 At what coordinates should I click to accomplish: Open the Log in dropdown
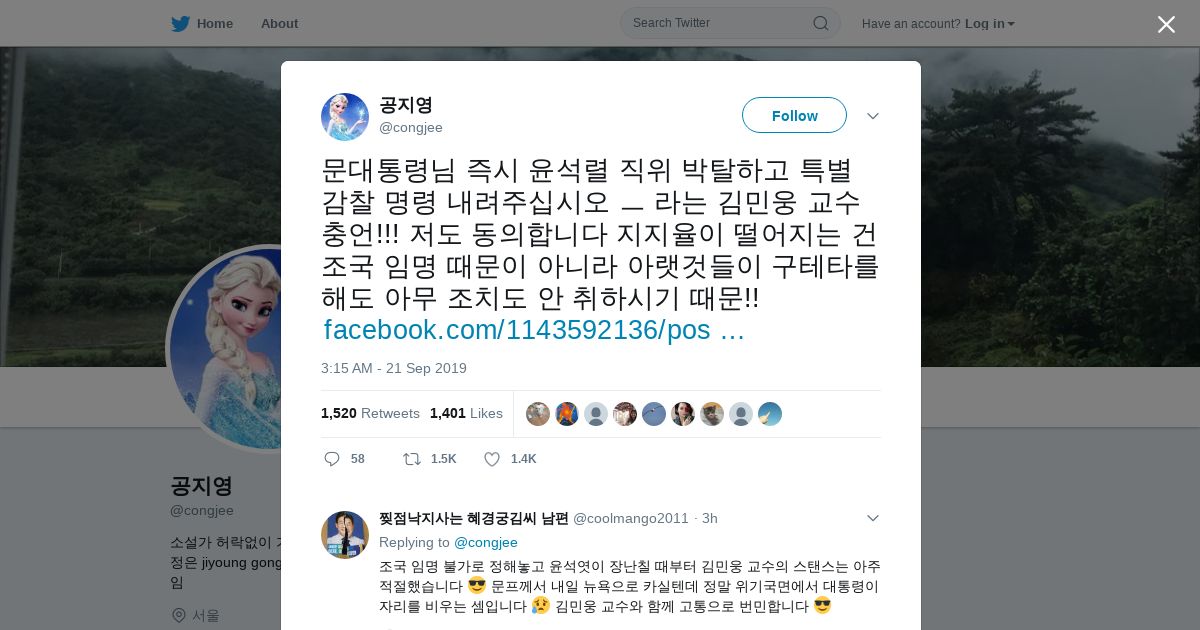[x=990, y=24]
